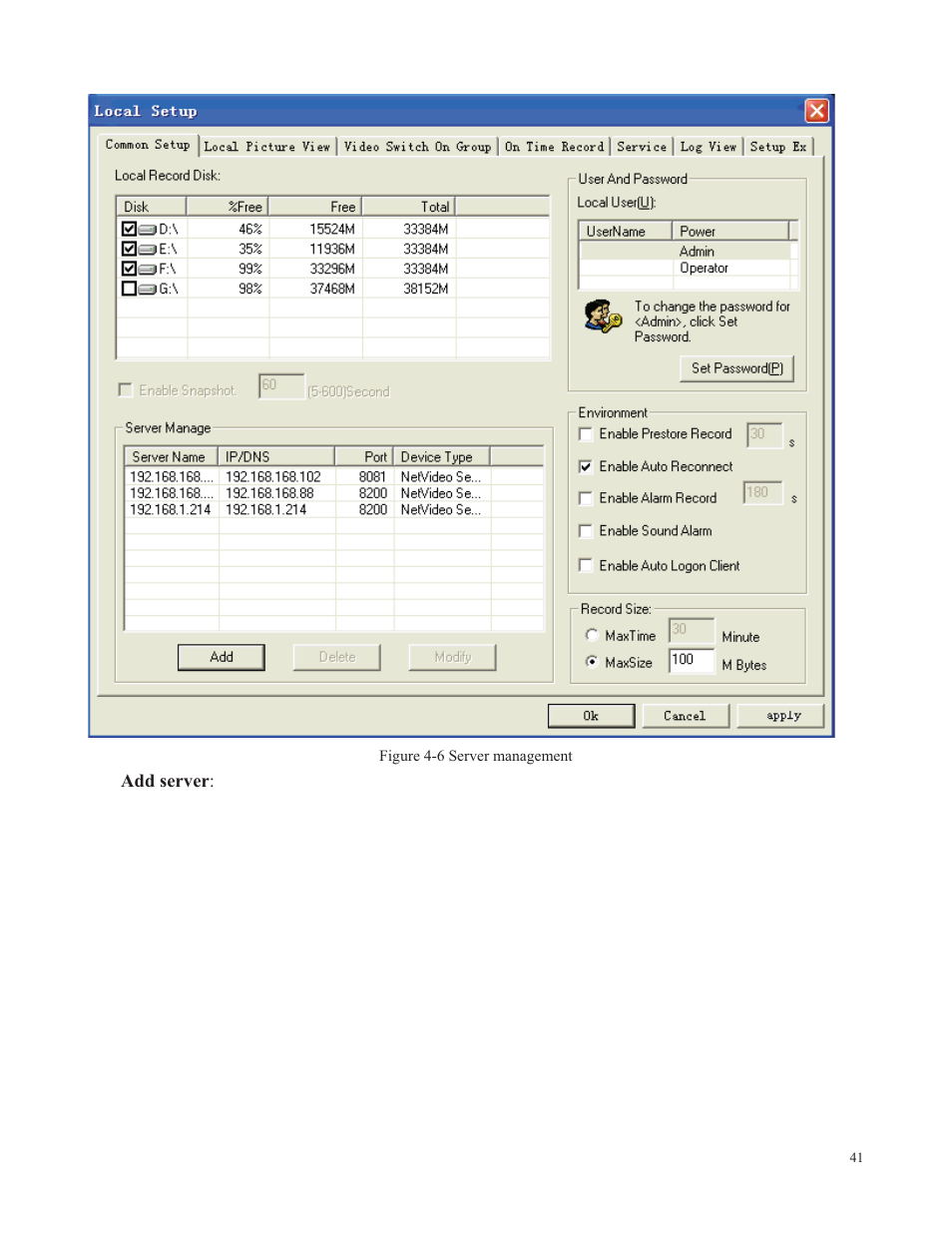Select the Admin user row

(x=686, y=252)
